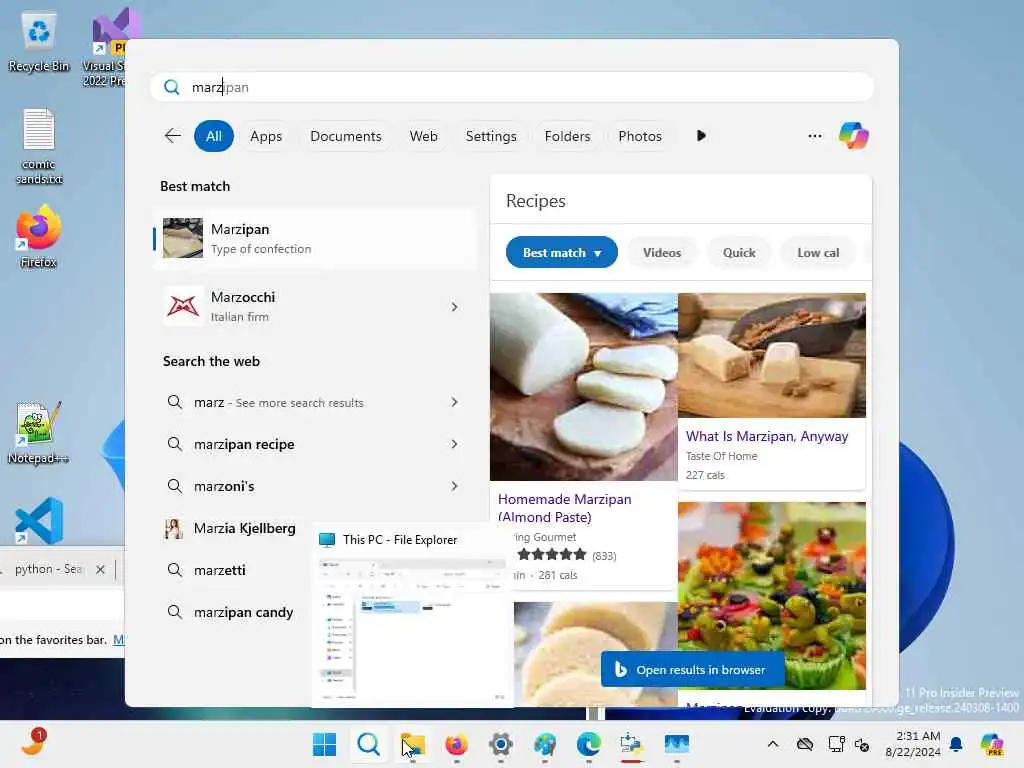Viewport: 1024px width, 768px height.
Task: Click the volume muted tray icon
Action: tap(861, 744)
